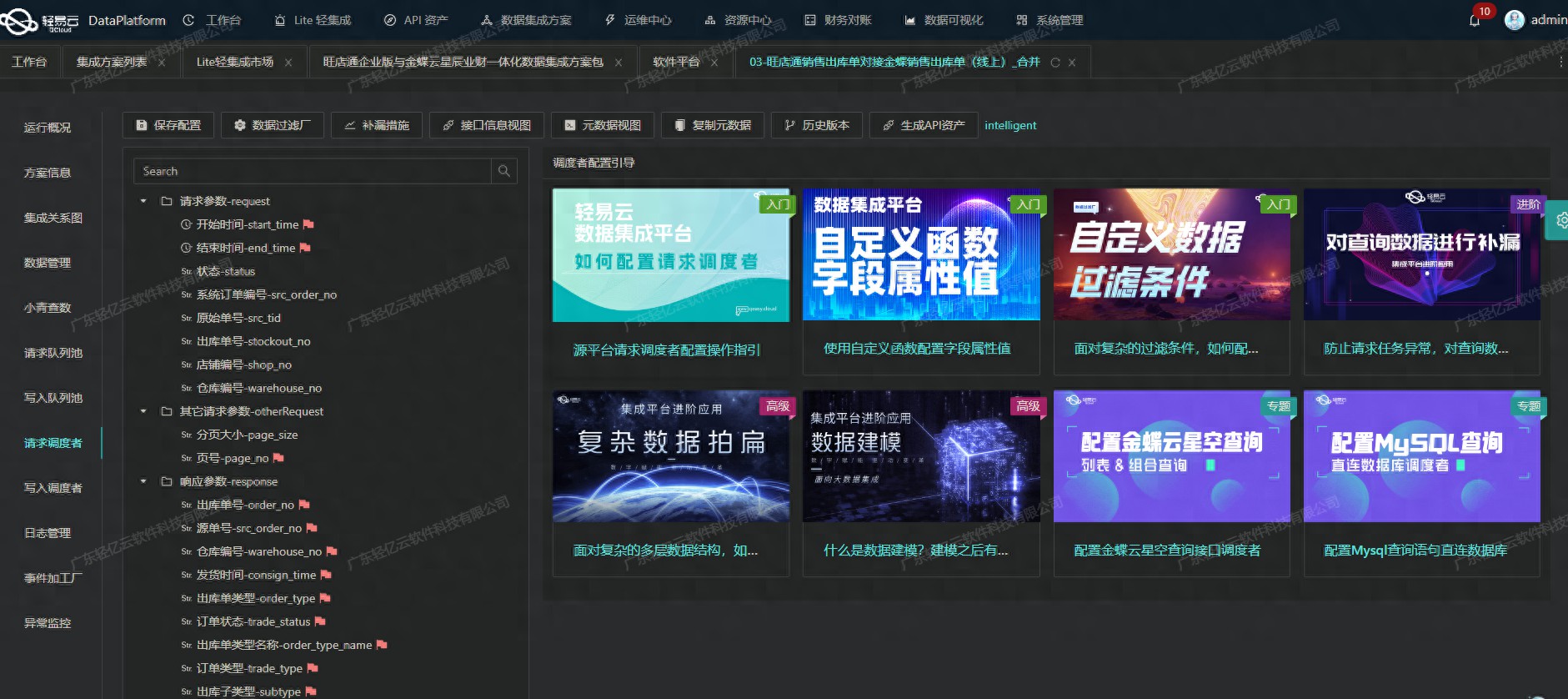
Task: Refresh the 03-旺店通销售出库单 tab
Action: (1055, 63)
